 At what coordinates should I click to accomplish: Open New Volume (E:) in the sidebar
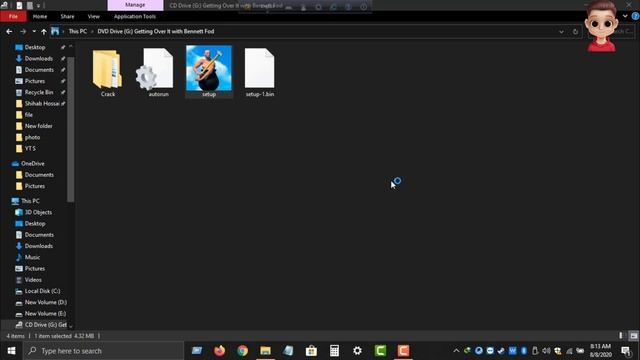[x=45, y=313]
